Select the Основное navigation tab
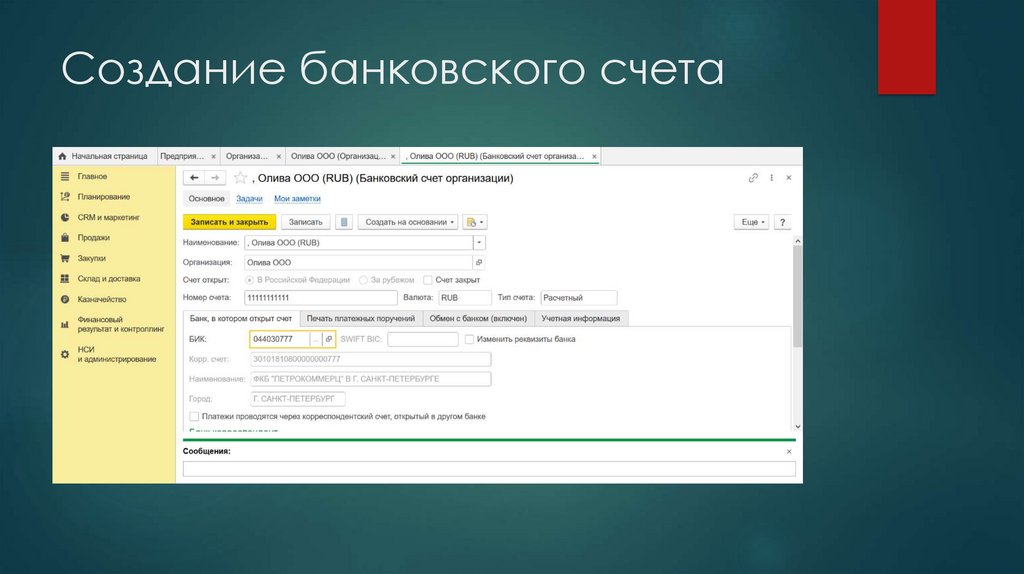Viewport: 1024px width, 574px height. [206, 199]
